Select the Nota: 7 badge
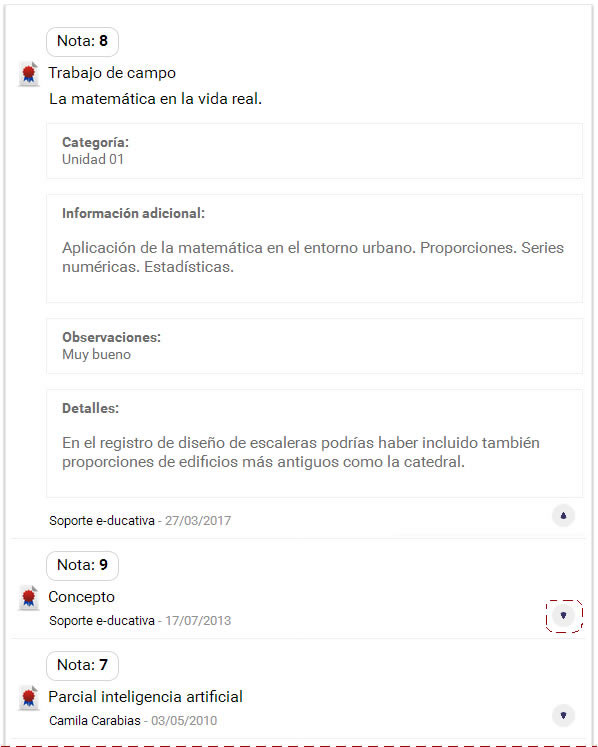Image resolution: width=598 pixels, height=747 pixels. tap(82, 666)
